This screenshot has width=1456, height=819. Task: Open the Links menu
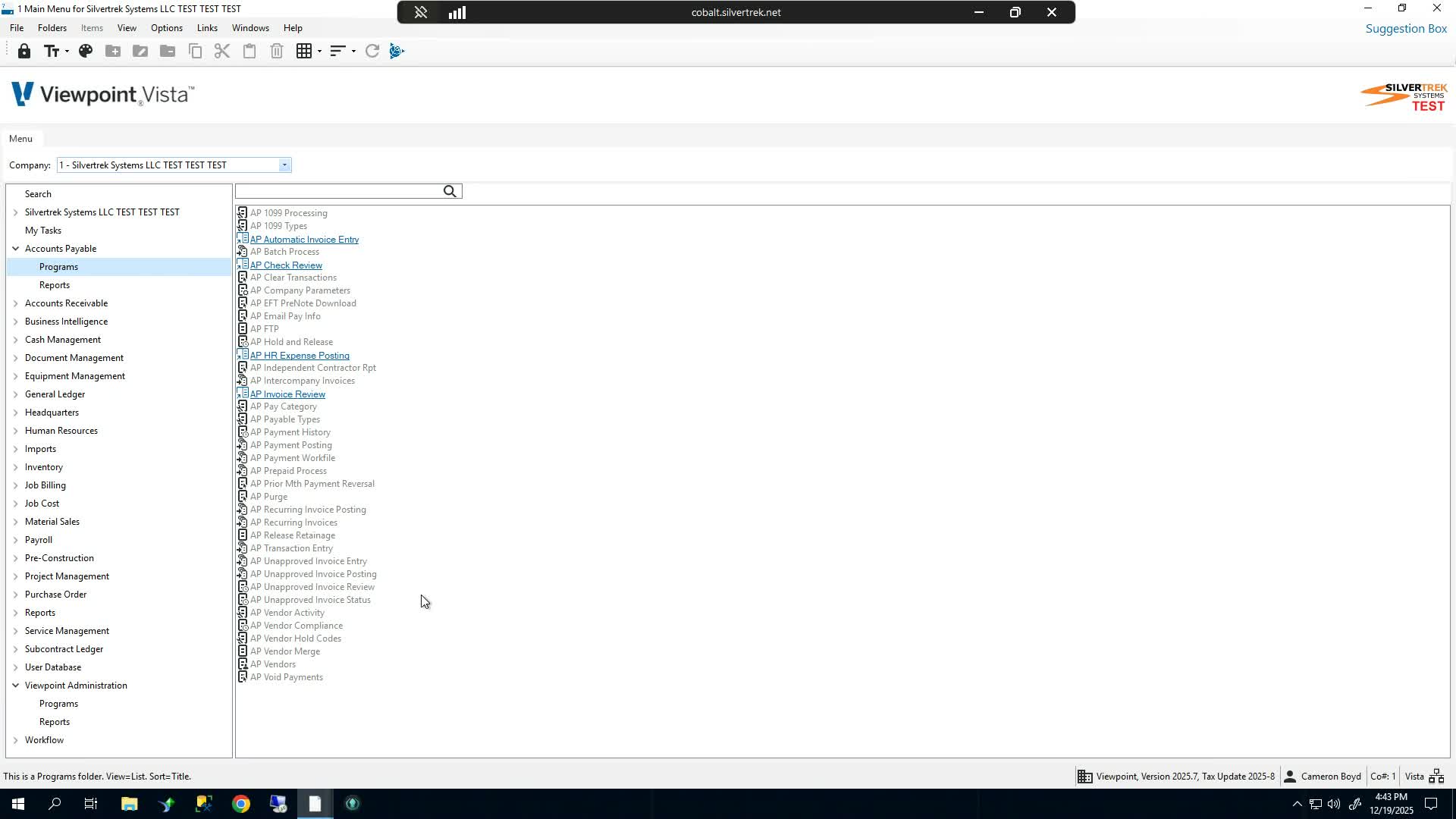click(x=207, y=28)
